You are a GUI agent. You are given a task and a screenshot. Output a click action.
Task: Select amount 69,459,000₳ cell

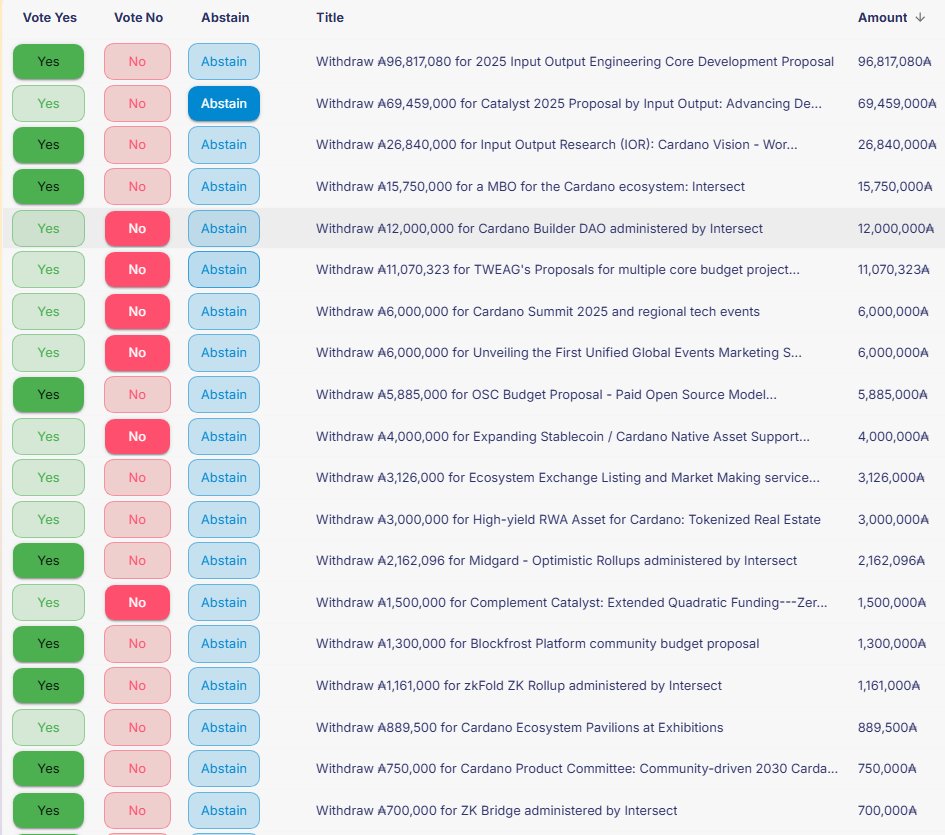897,104
